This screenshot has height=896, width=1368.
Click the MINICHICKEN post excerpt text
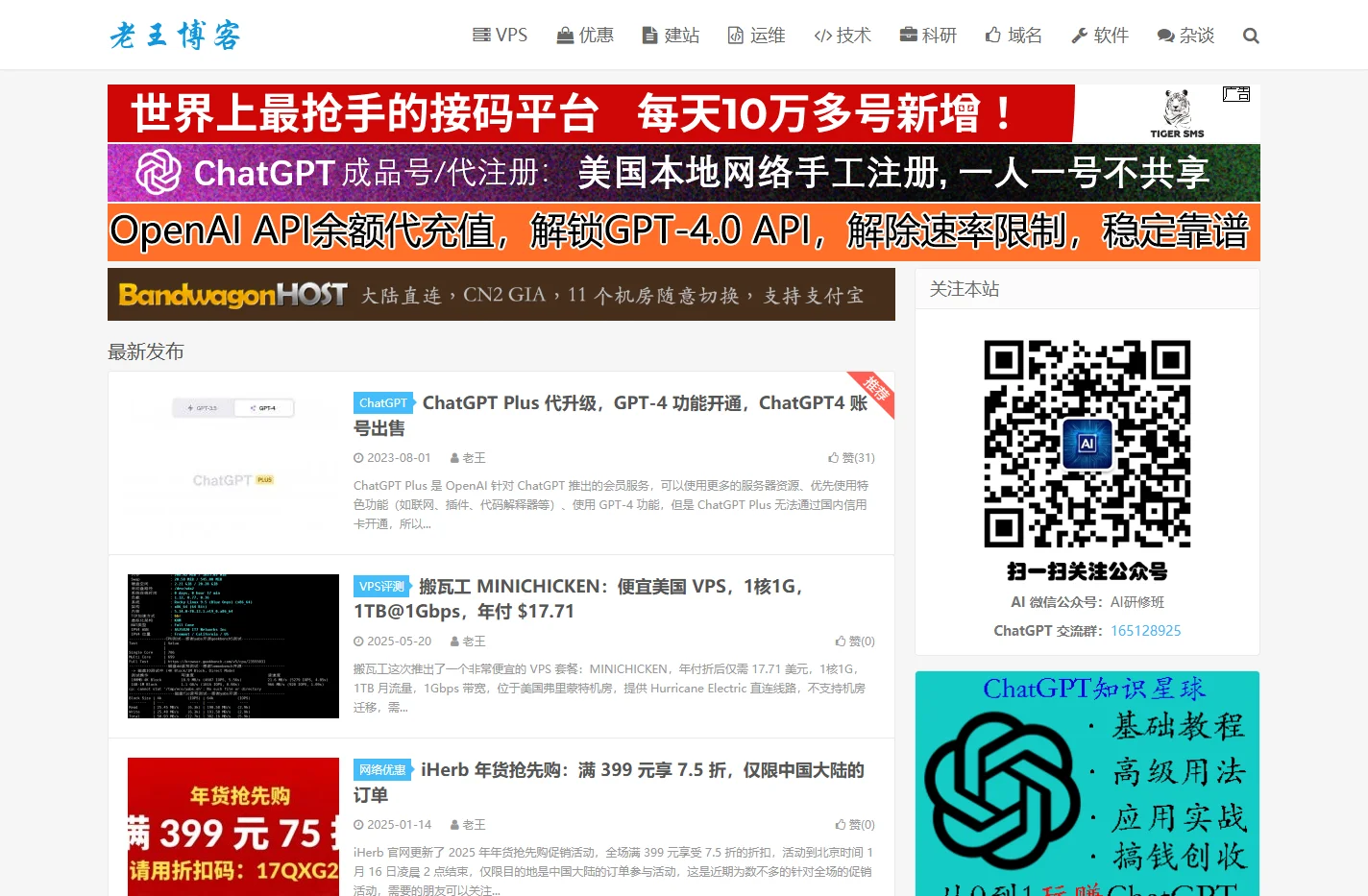click(610, 688)
